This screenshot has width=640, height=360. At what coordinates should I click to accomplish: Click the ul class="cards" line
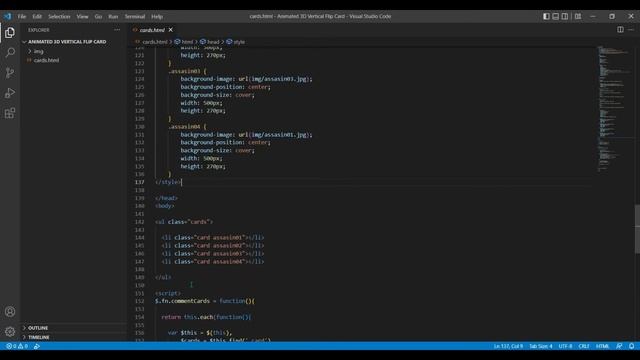point(184,222)
